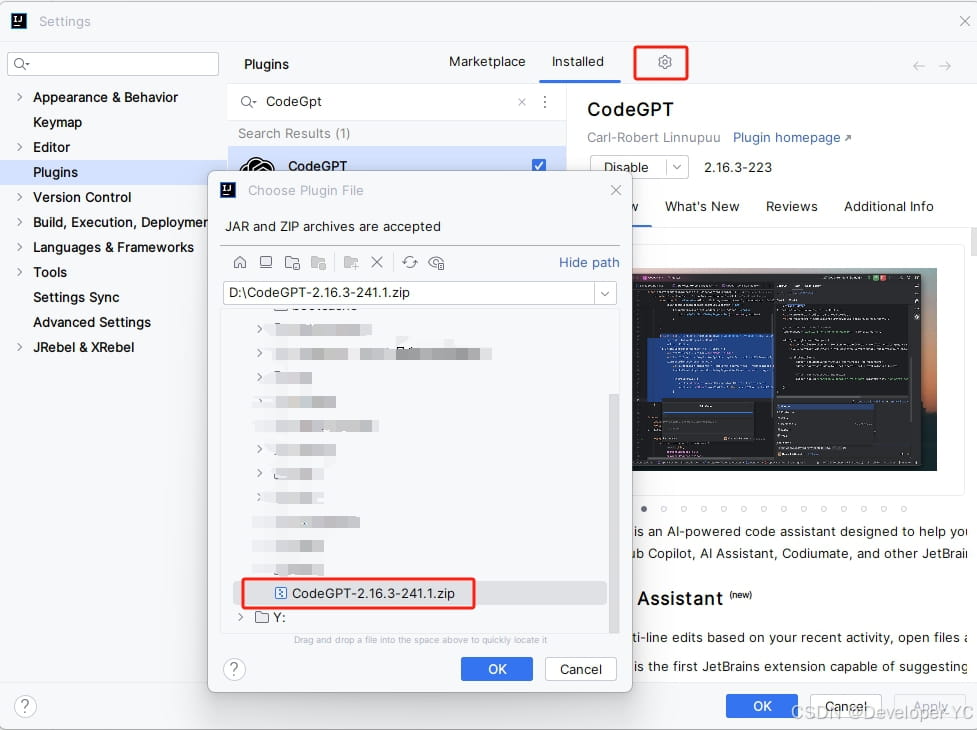Viewport: 977px width, 730px height.
Task: Click Hide path link
Action: pyautogui.click(x=589, y=262)
